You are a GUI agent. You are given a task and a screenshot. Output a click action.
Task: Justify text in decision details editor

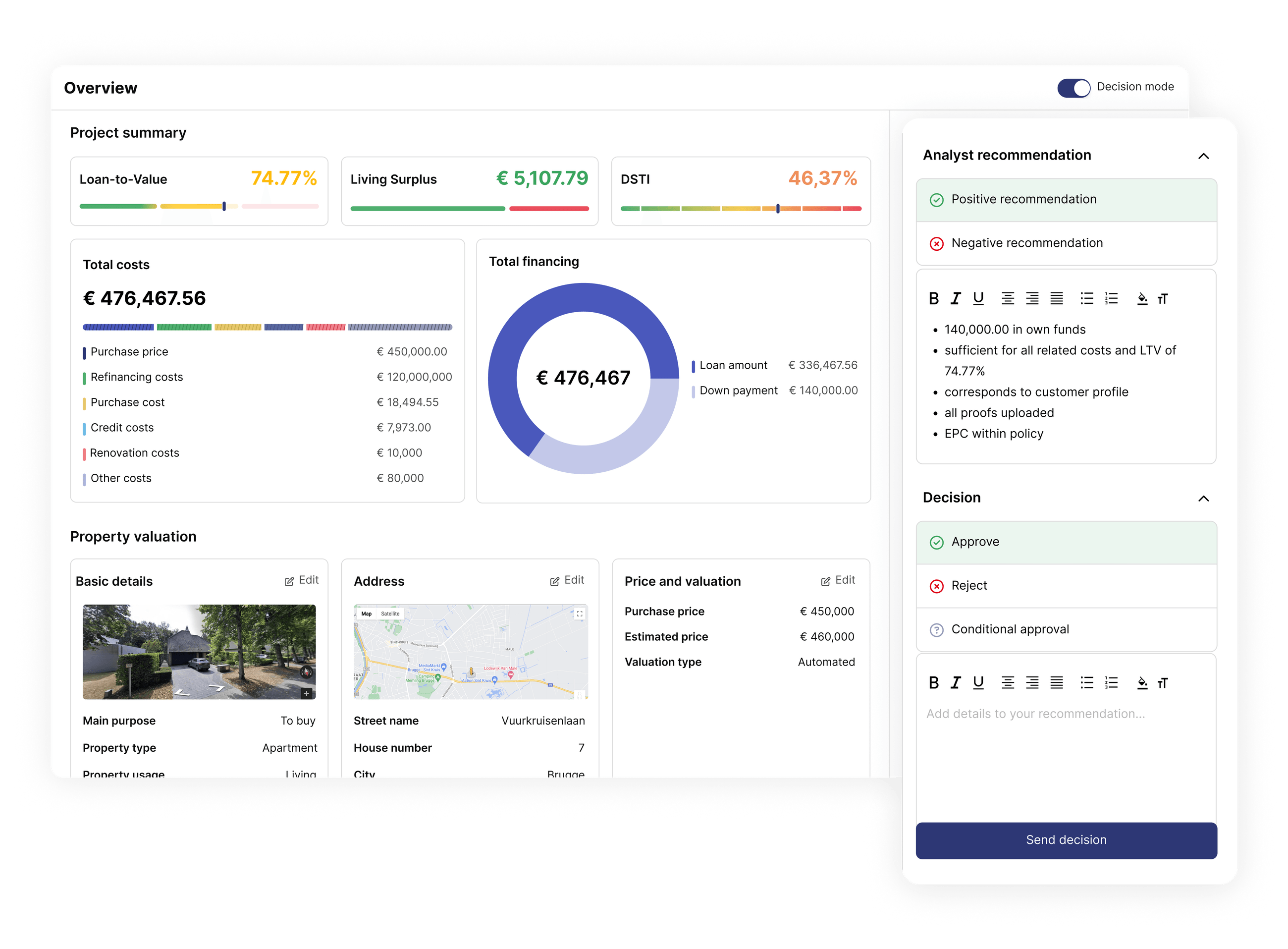(x=1056, y=682)
